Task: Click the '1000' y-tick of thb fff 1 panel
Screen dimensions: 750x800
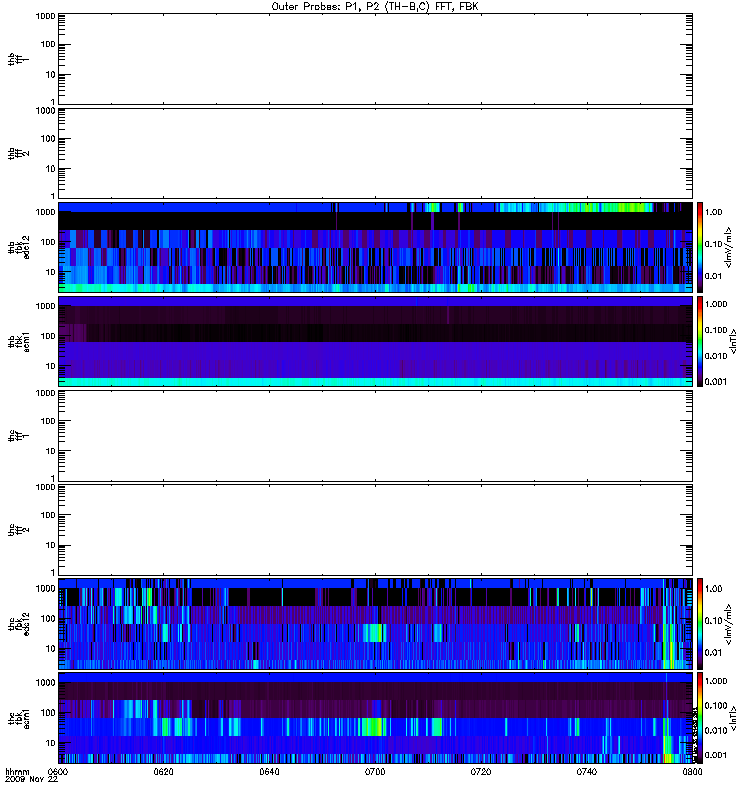Action: (x=45, y=16)
